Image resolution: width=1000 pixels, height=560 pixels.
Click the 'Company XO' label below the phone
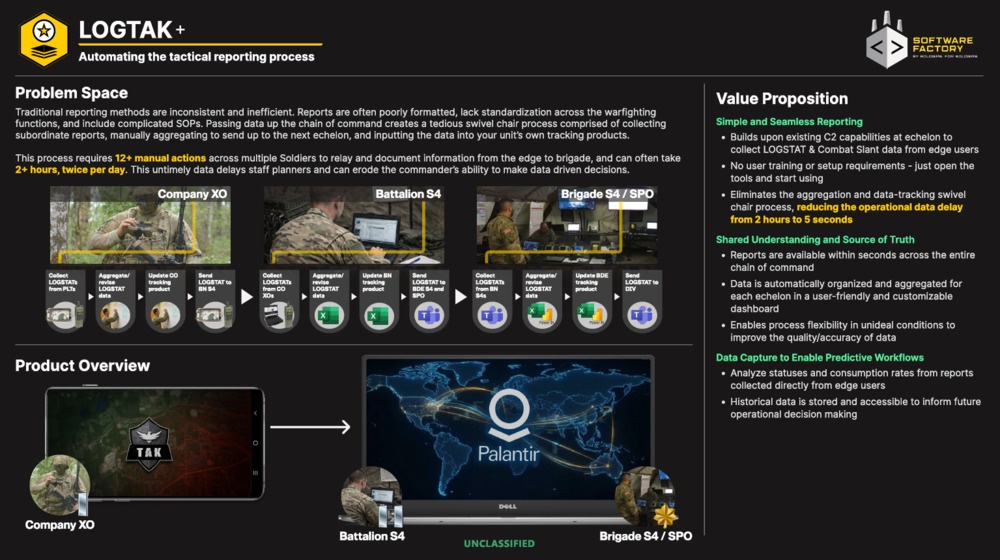(x=59, y=525)
